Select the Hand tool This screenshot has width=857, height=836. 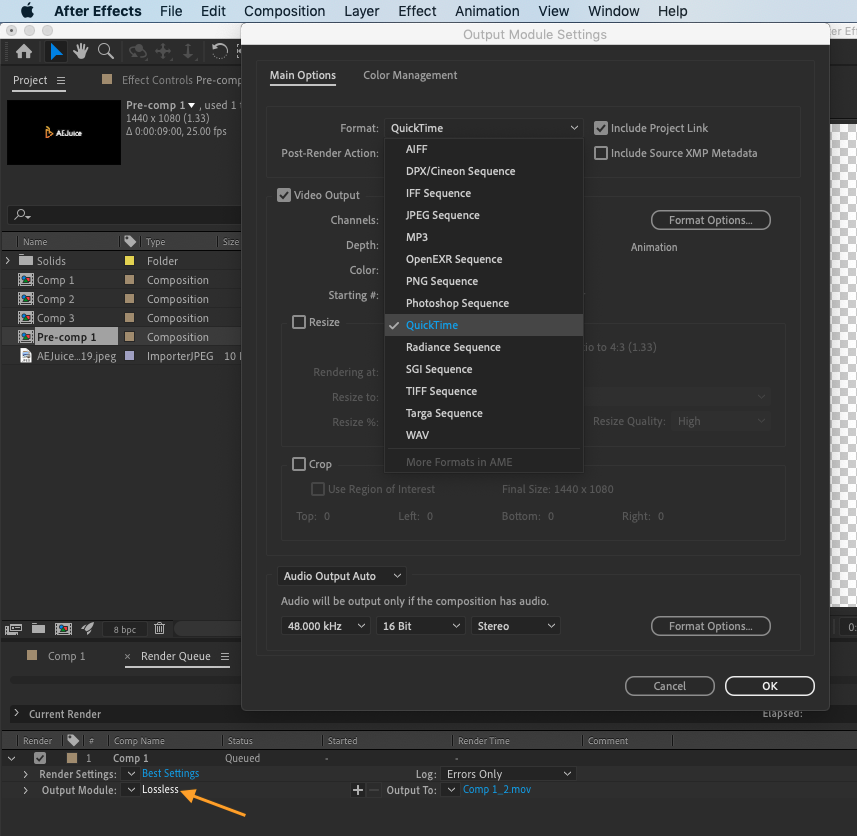(80, 51)
